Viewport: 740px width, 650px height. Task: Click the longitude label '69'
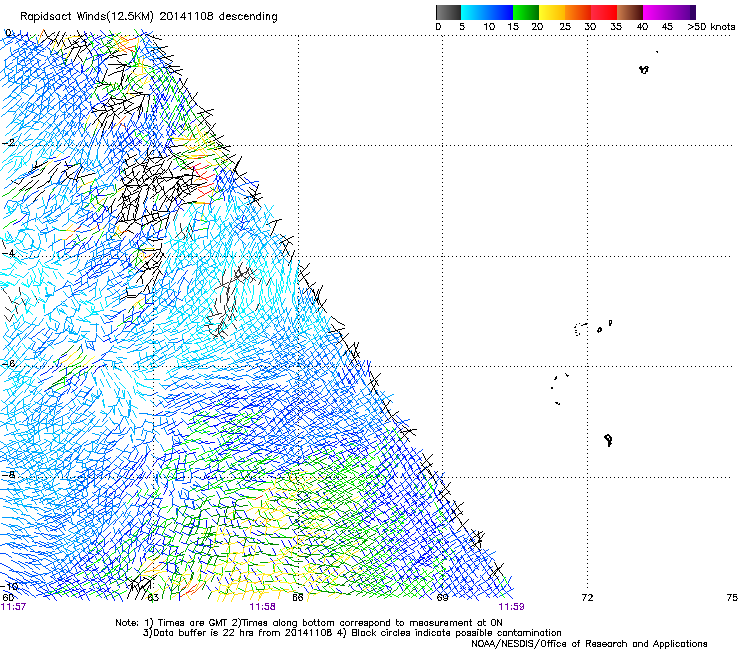tap(442, 598)
